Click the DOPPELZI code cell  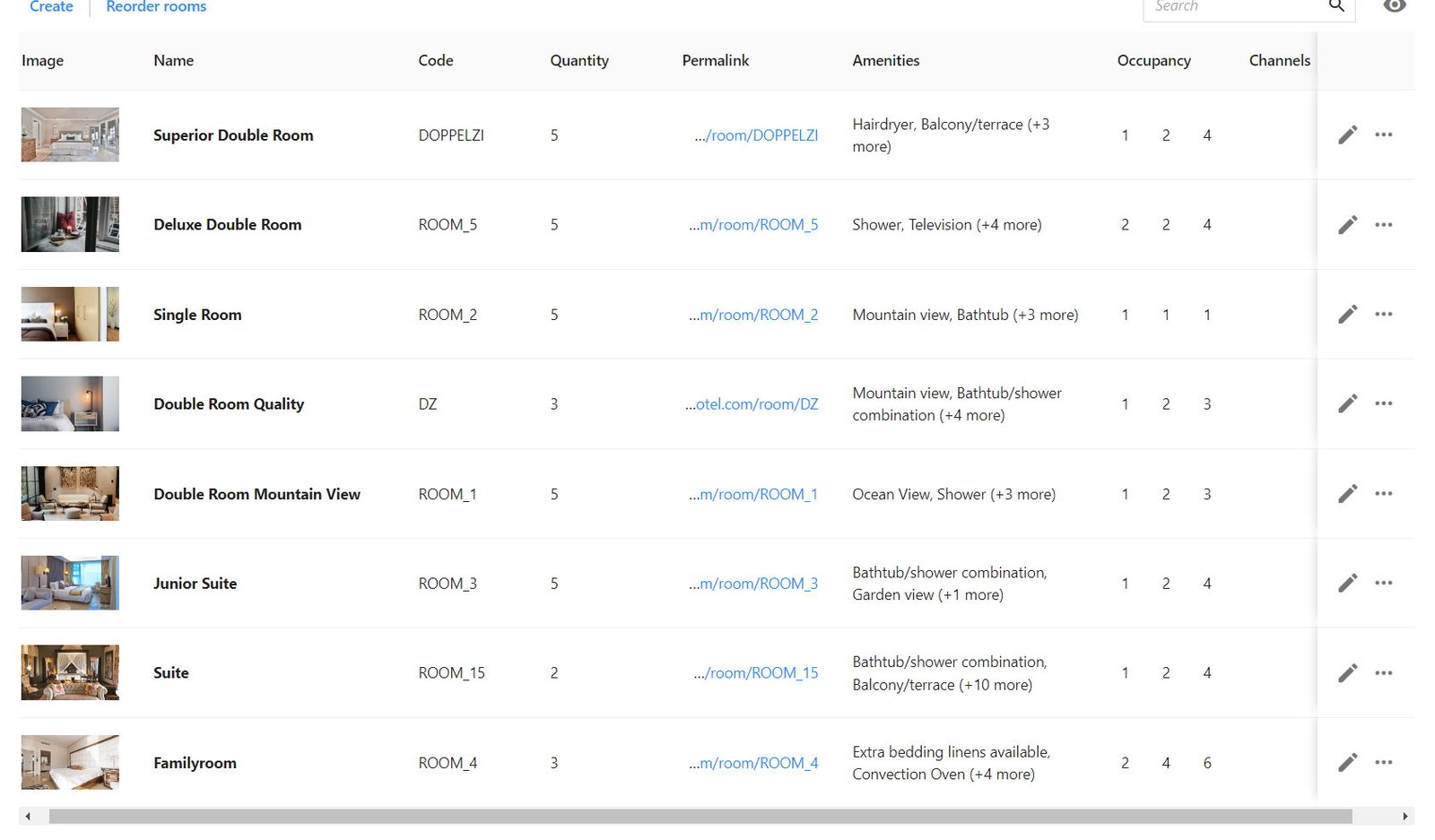(x=451, y=135)
